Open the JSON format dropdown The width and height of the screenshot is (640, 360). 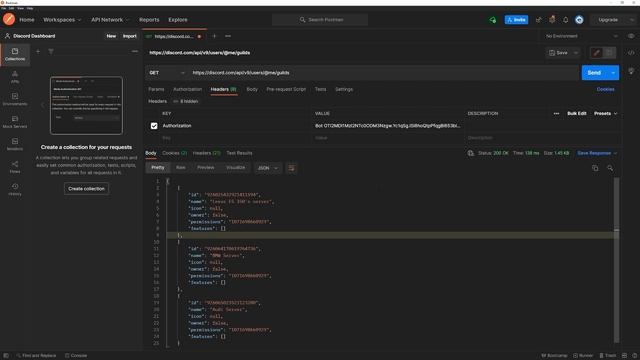[267, 168]
